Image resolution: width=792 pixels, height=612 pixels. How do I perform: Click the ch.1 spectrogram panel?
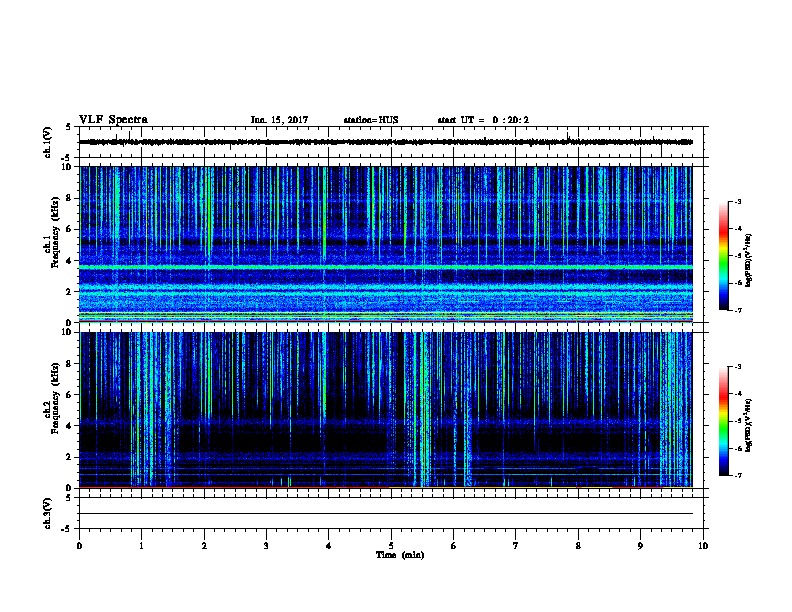386,244
